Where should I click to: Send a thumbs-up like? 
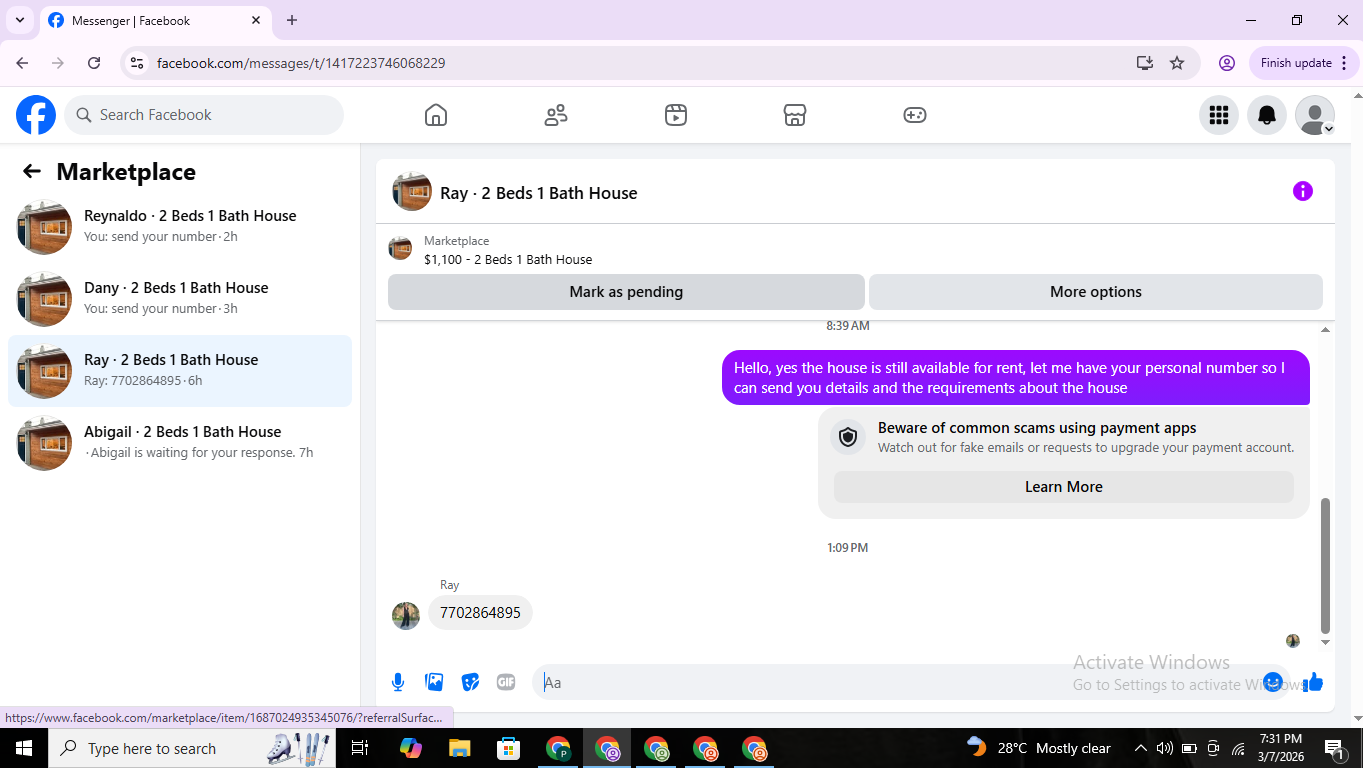[1313, 682]
